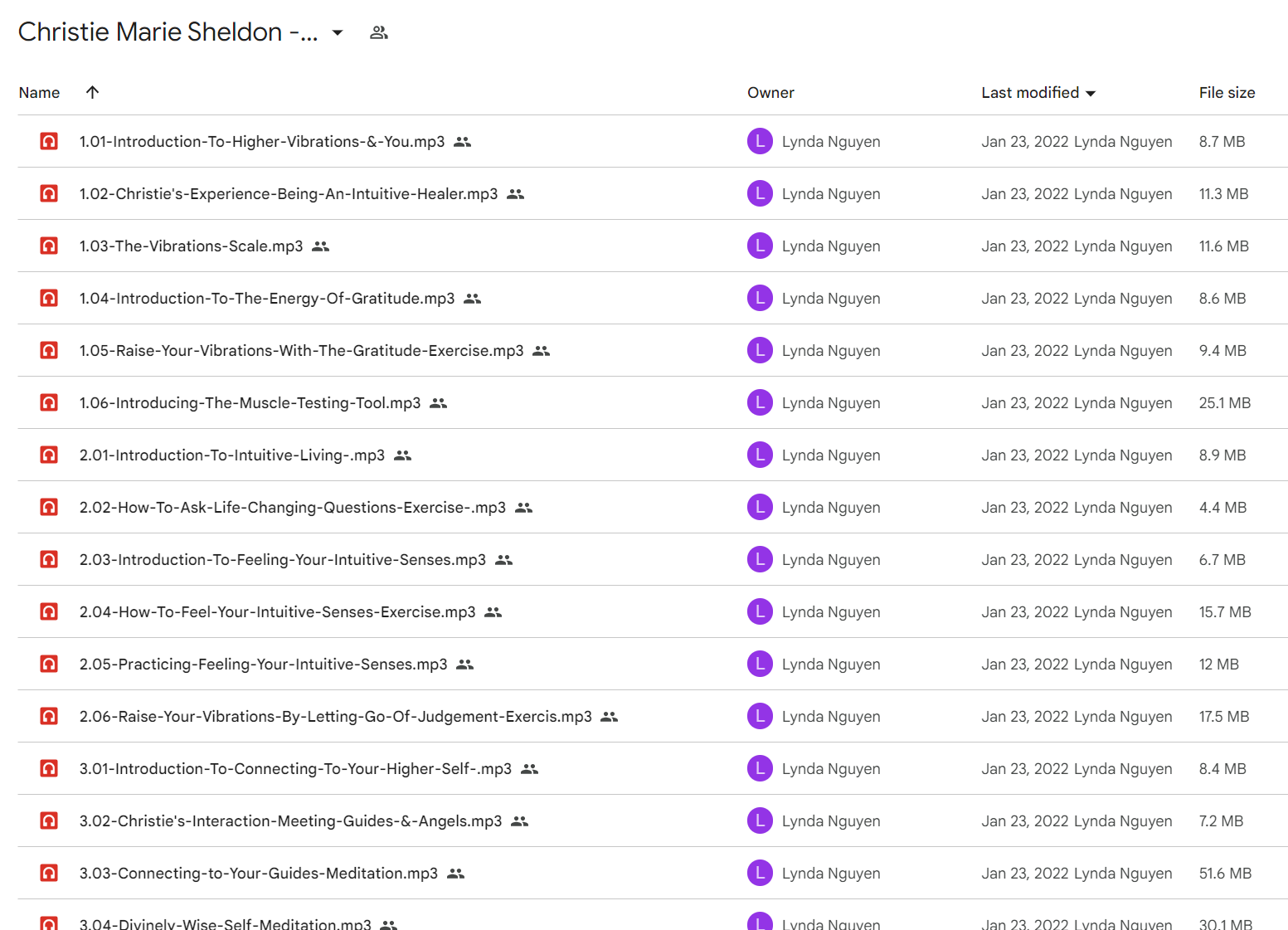Click the 51.6 MB file size value
Screen dimensions: 1288x930
(x=1225, y=874)
